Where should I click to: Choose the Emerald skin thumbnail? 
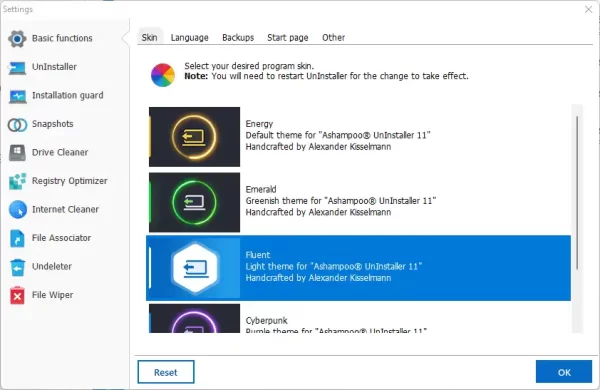194,202
